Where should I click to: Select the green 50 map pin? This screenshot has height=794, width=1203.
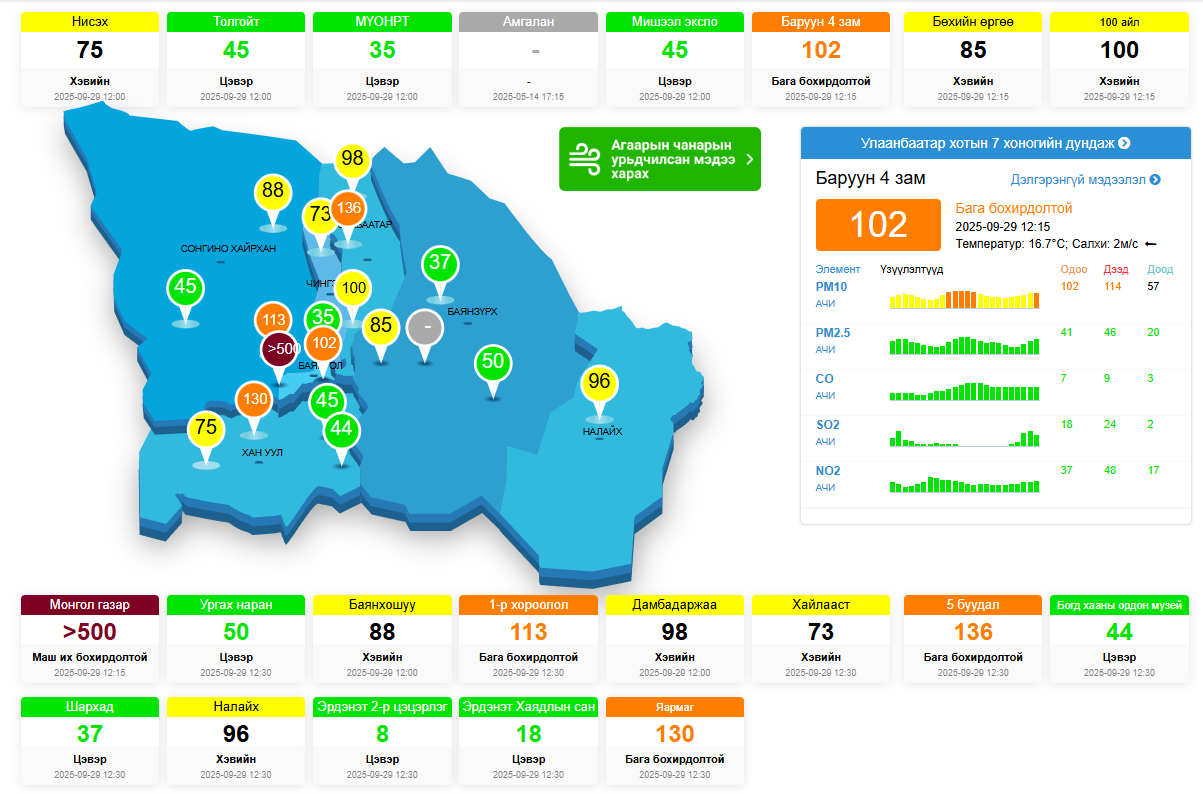point(492,362)
